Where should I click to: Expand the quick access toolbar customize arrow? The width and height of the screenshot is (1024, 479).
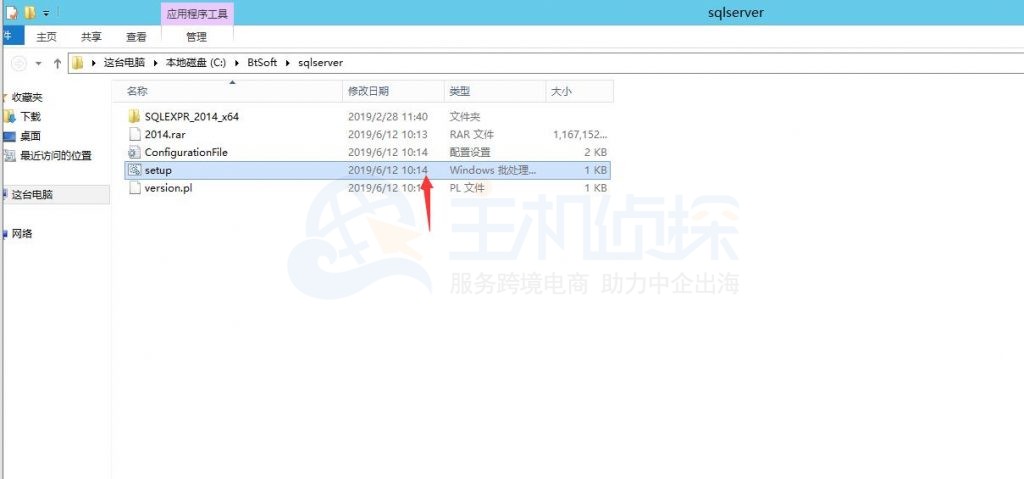tap(47, 13)
